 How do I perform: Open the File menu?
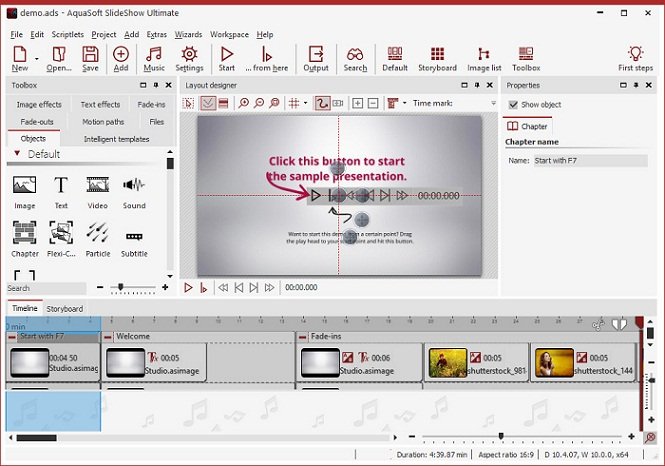coord(17,34)
